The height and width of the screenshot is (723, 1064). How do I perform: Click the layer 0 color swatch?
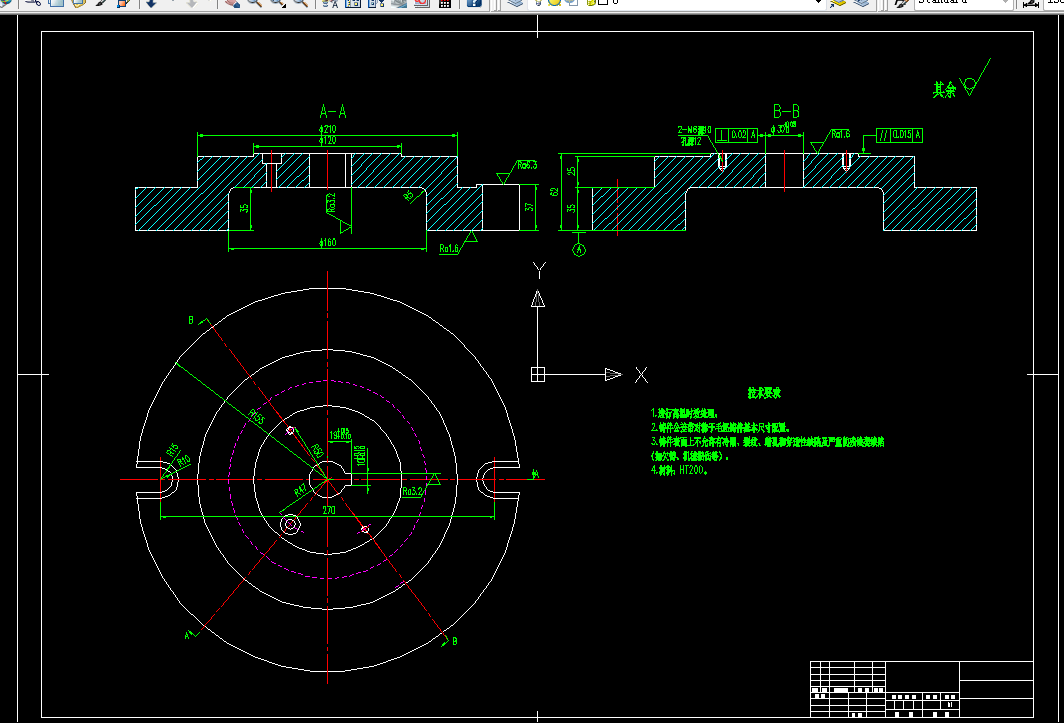coord(603,3)
